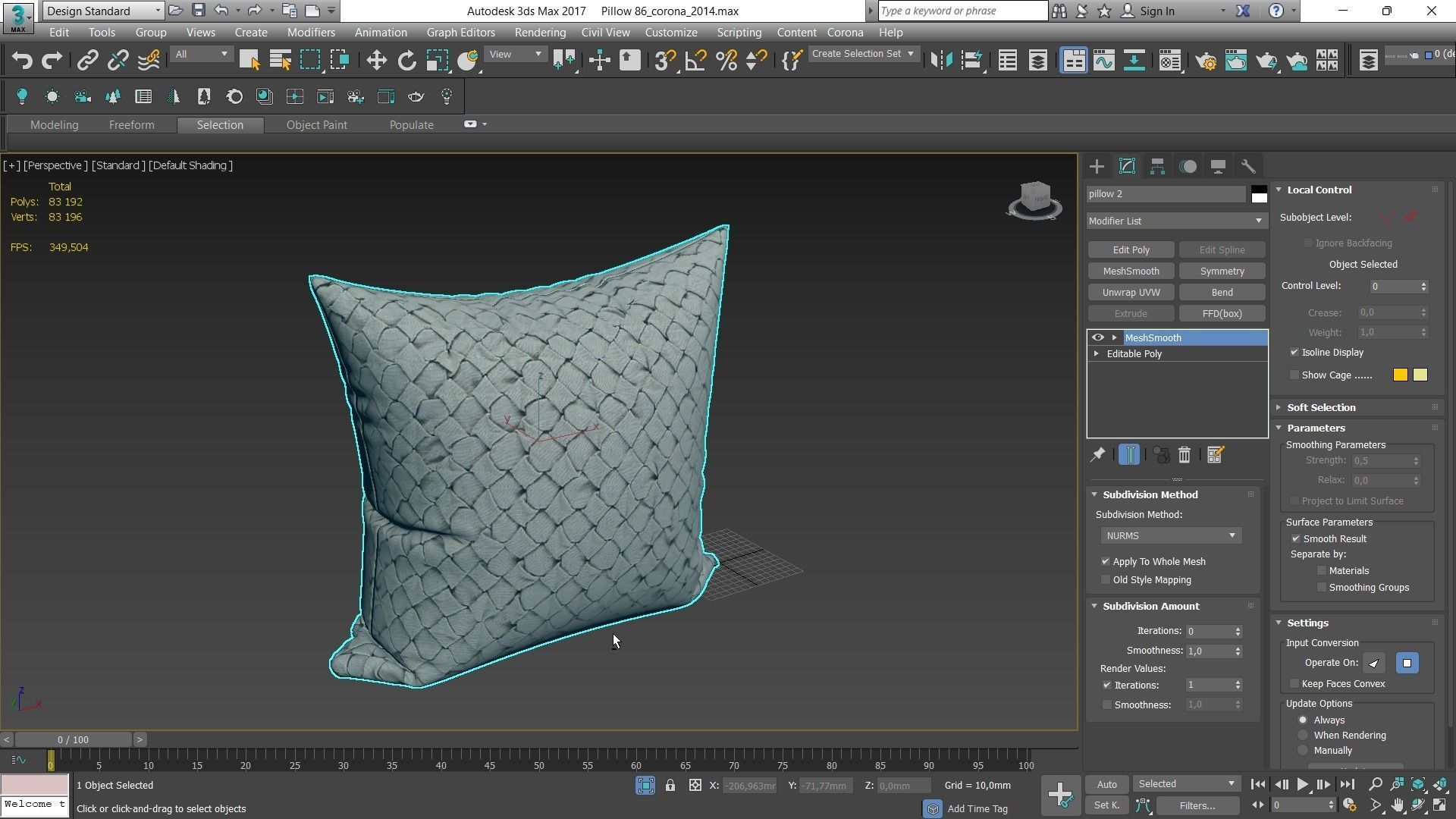This screenshot has width=1456, height=819.
Task: Open the selection filter All dropdown
Action: pos(201,55)
